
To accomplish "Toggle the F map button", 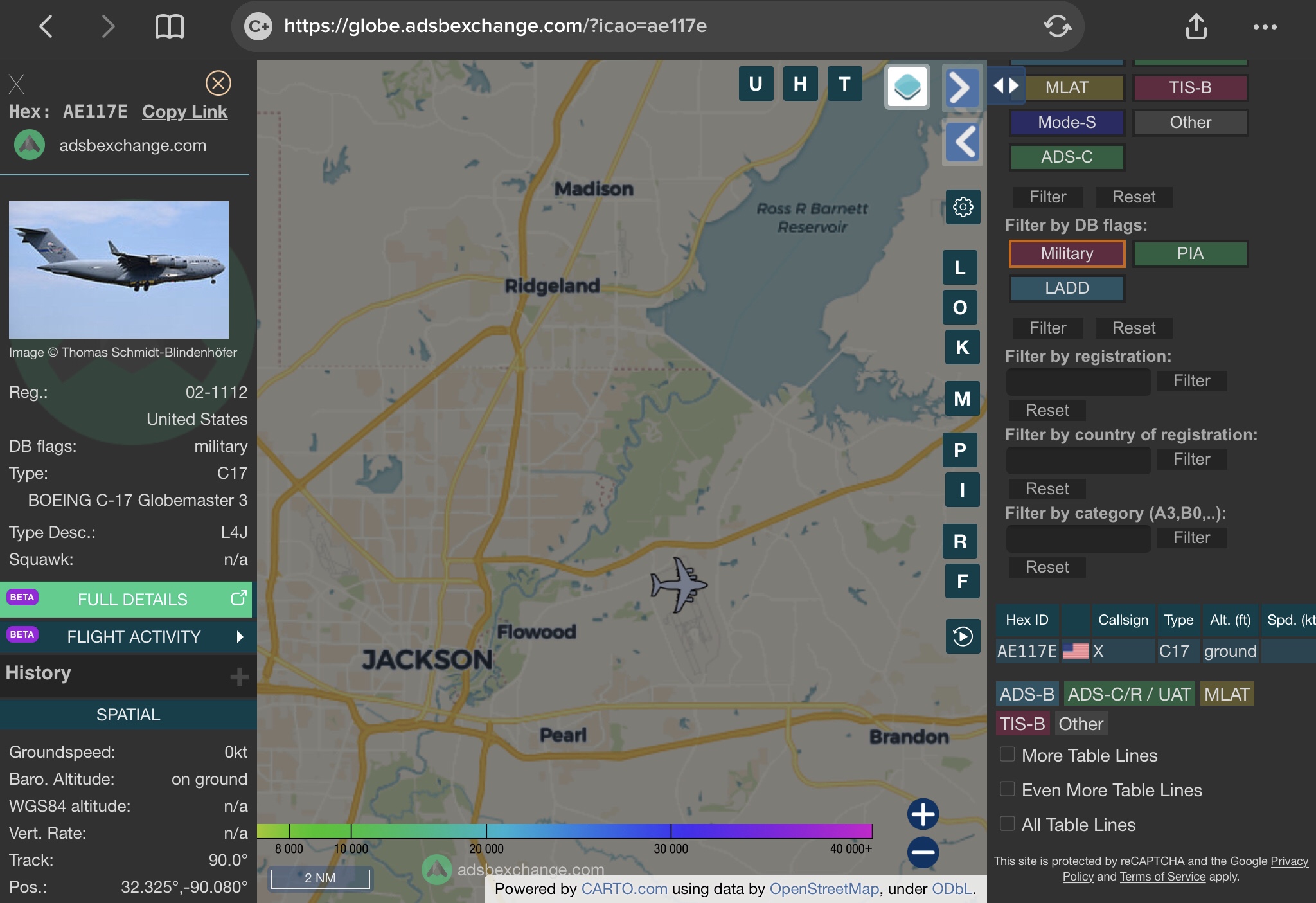I will click(963, 581).
